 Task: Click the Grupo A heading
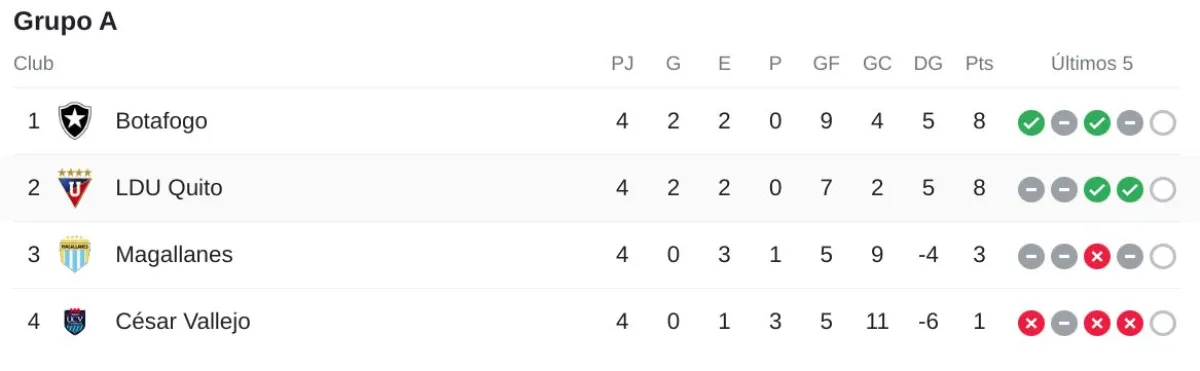point(65,21)
